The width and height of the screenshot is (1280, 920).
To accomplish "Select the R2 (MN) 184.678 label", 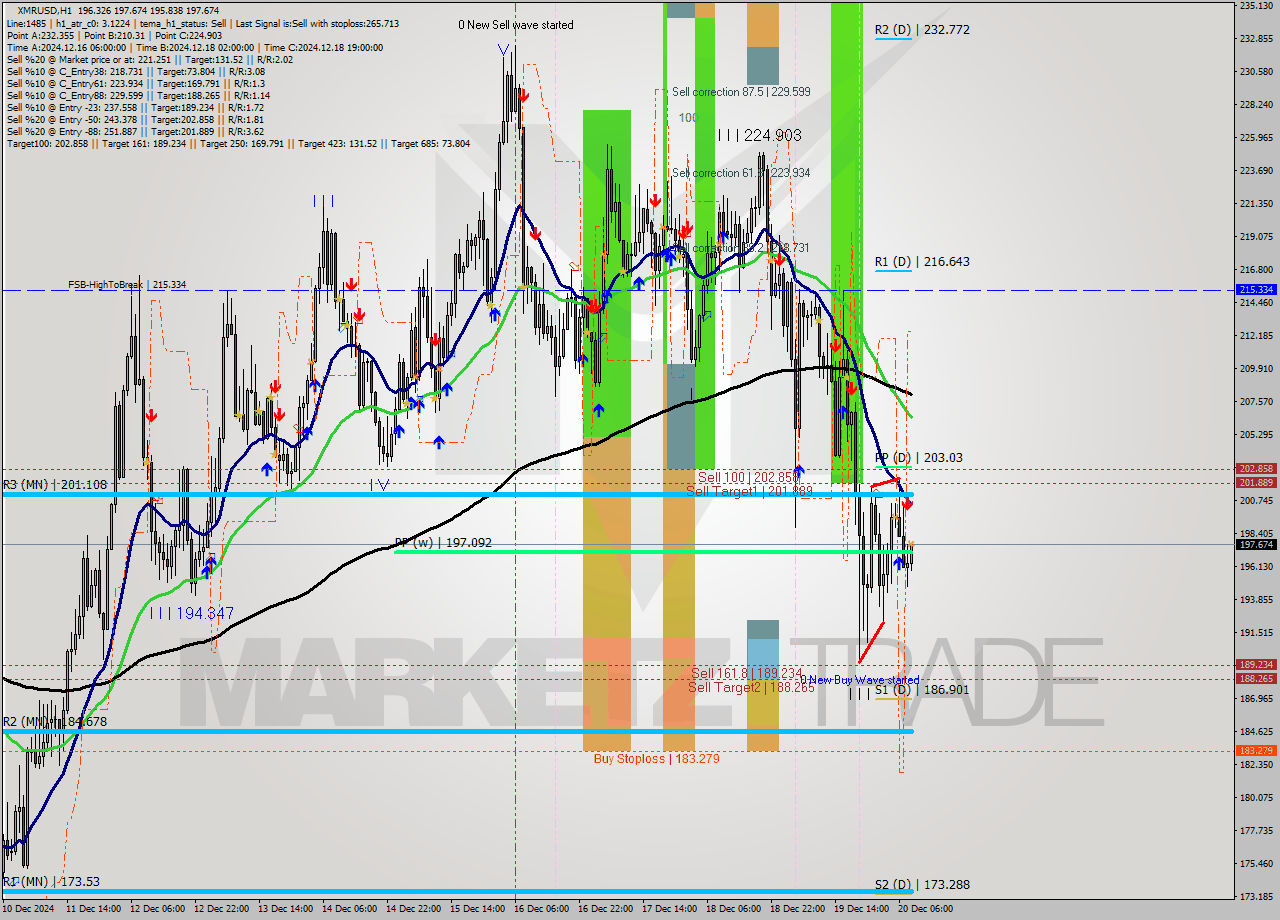I will tap(54, 722).
